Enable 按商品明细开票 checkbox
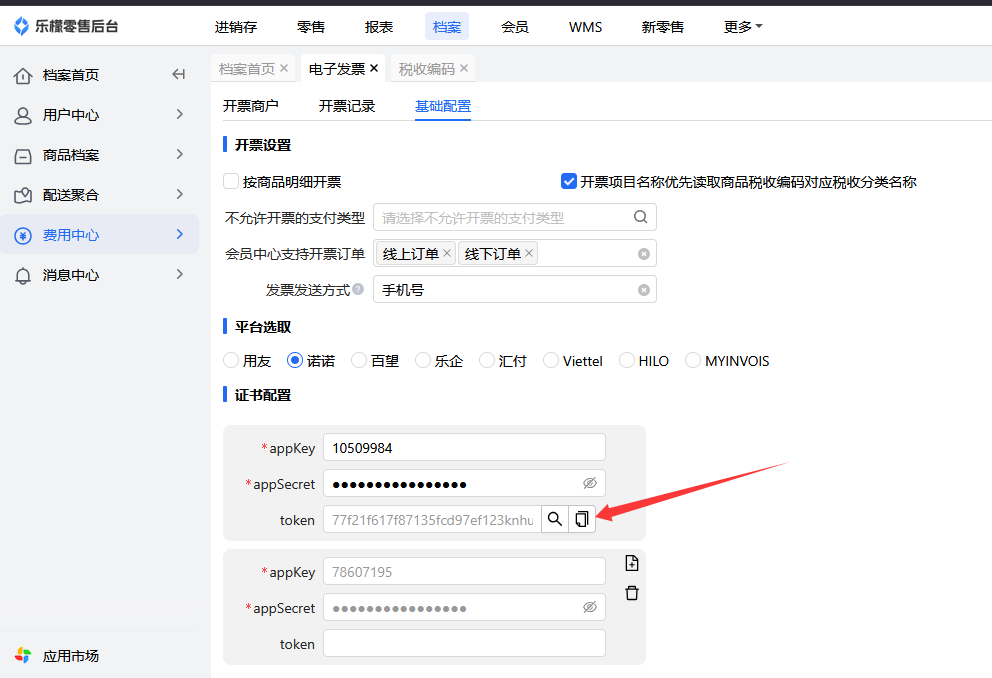992x678 pixels. click(231, 182)
